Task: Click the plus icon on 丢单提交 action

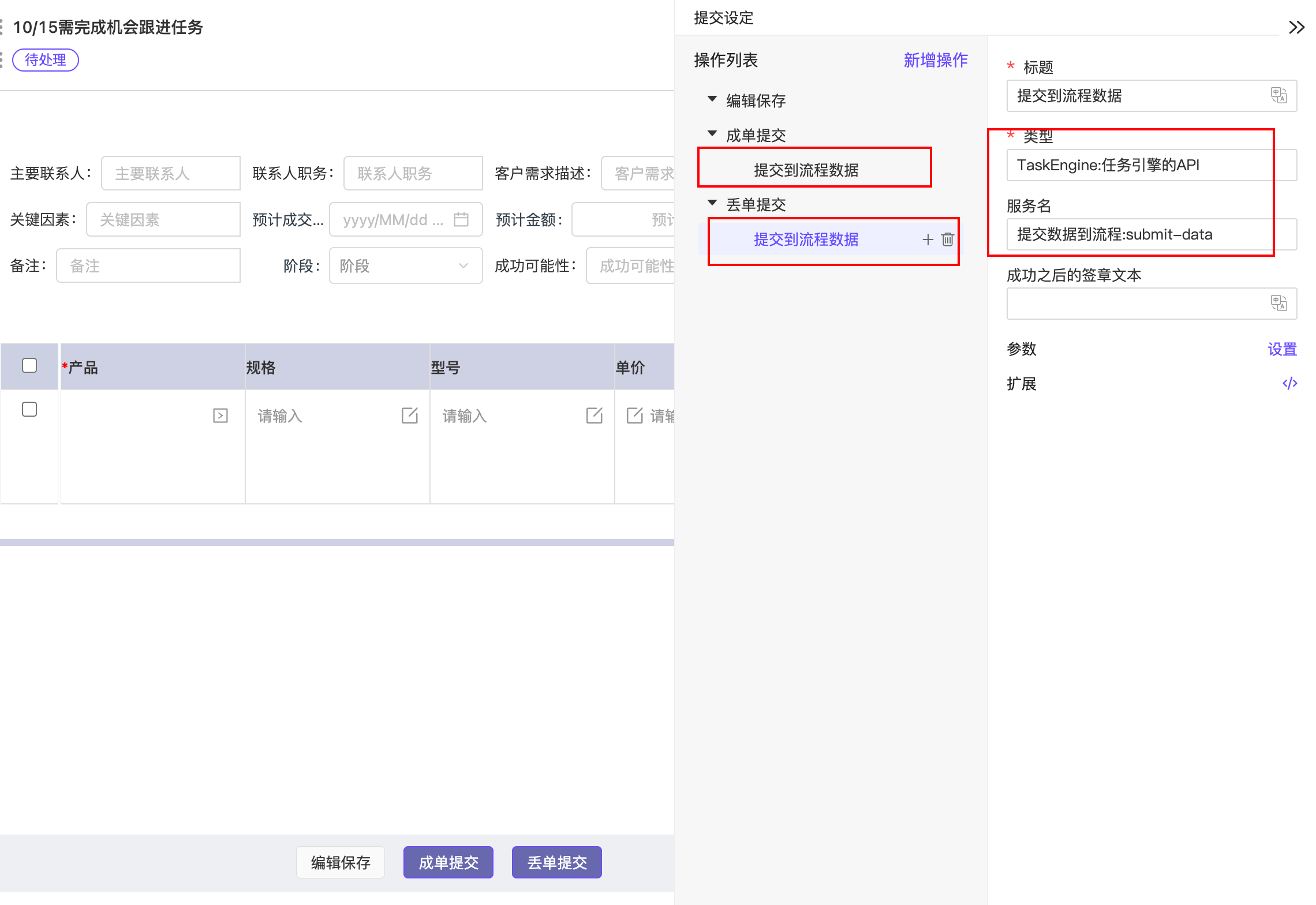Action: (928, 239)
